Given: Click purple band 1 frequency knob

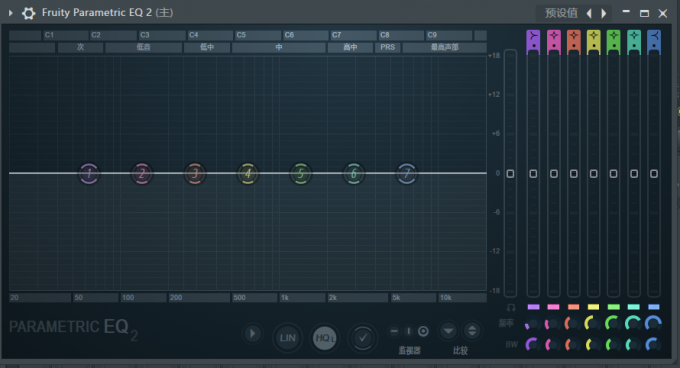Looking at the screenshot, I should (x=532, y=323).
